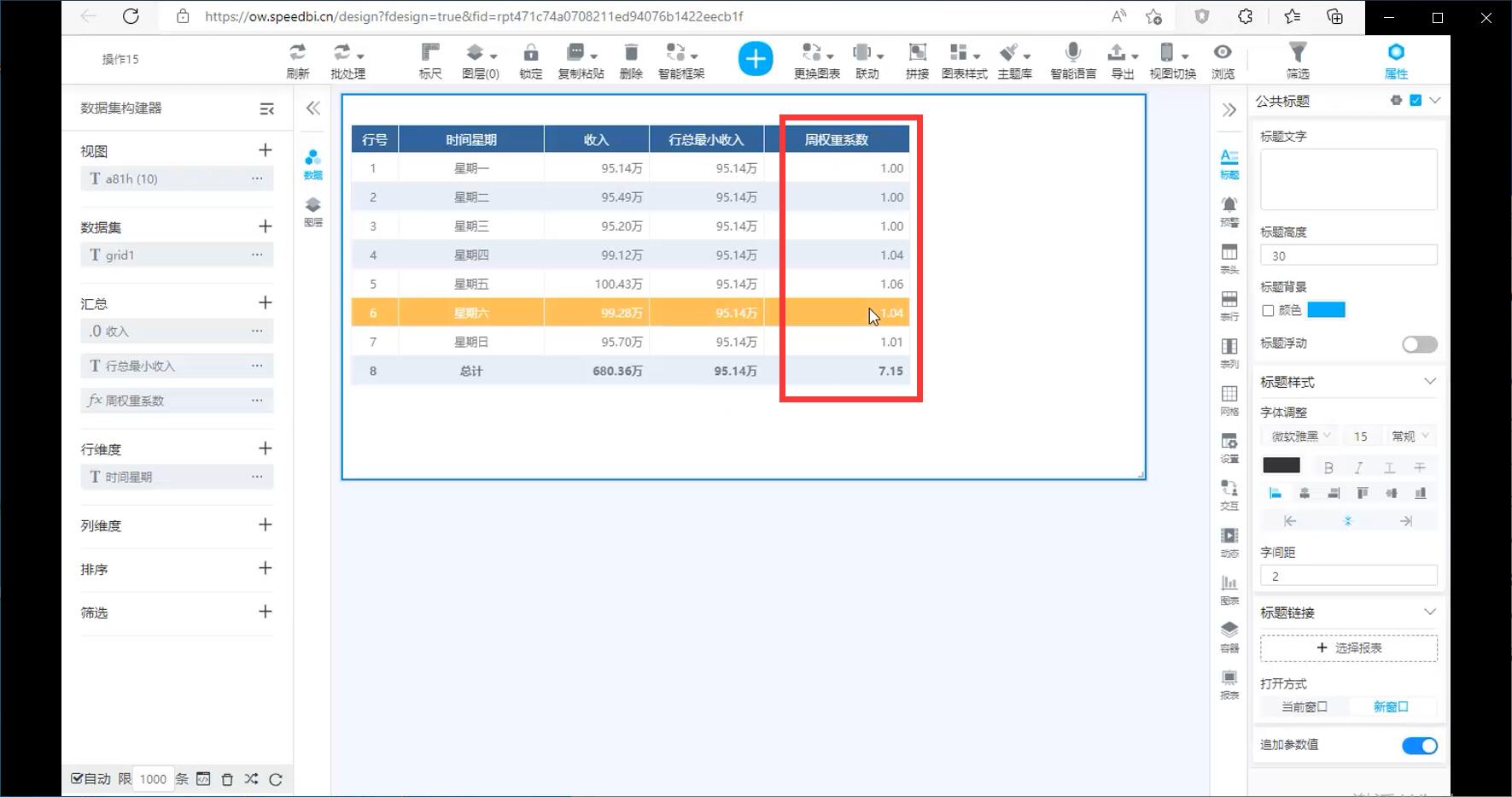Viewport: 1512px width, 797px height.
Task: Click the 选择报表 button
Action: pyautogui.click(x=1348, y=648)
